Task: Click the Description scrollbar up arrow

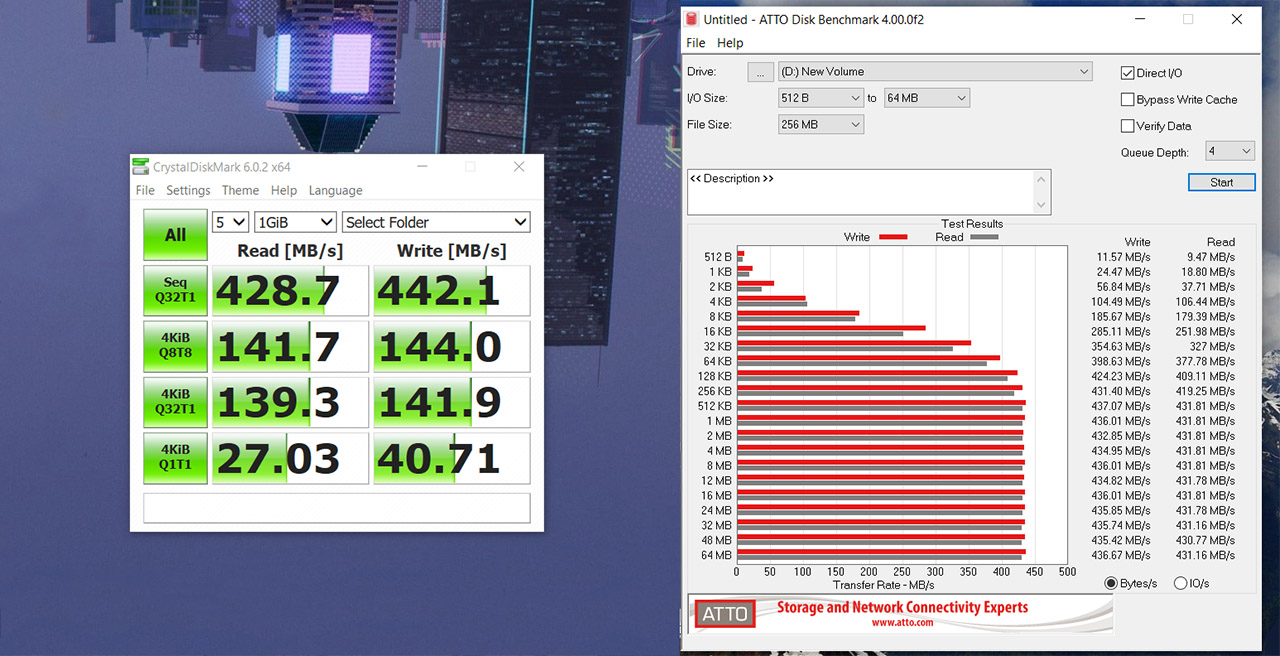Action: (1043, 179)
